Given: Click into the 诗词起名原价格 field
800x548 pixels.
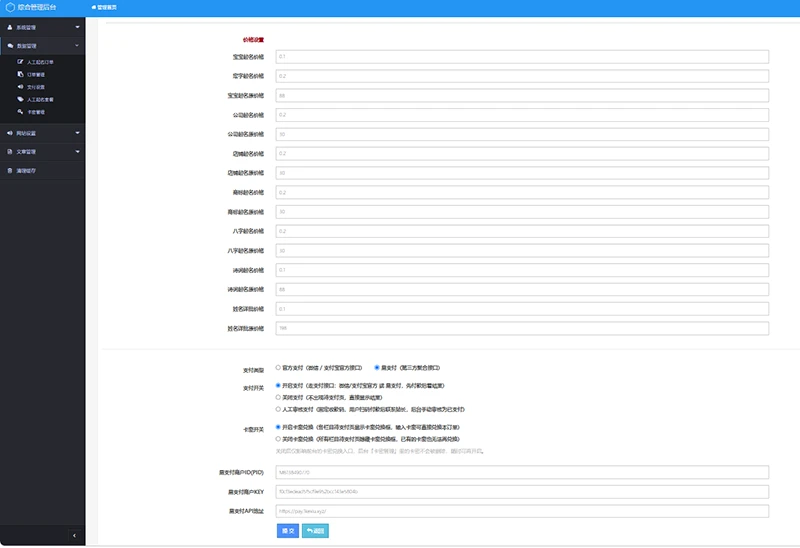Looking at the screenshot, I should click(522, 289).
